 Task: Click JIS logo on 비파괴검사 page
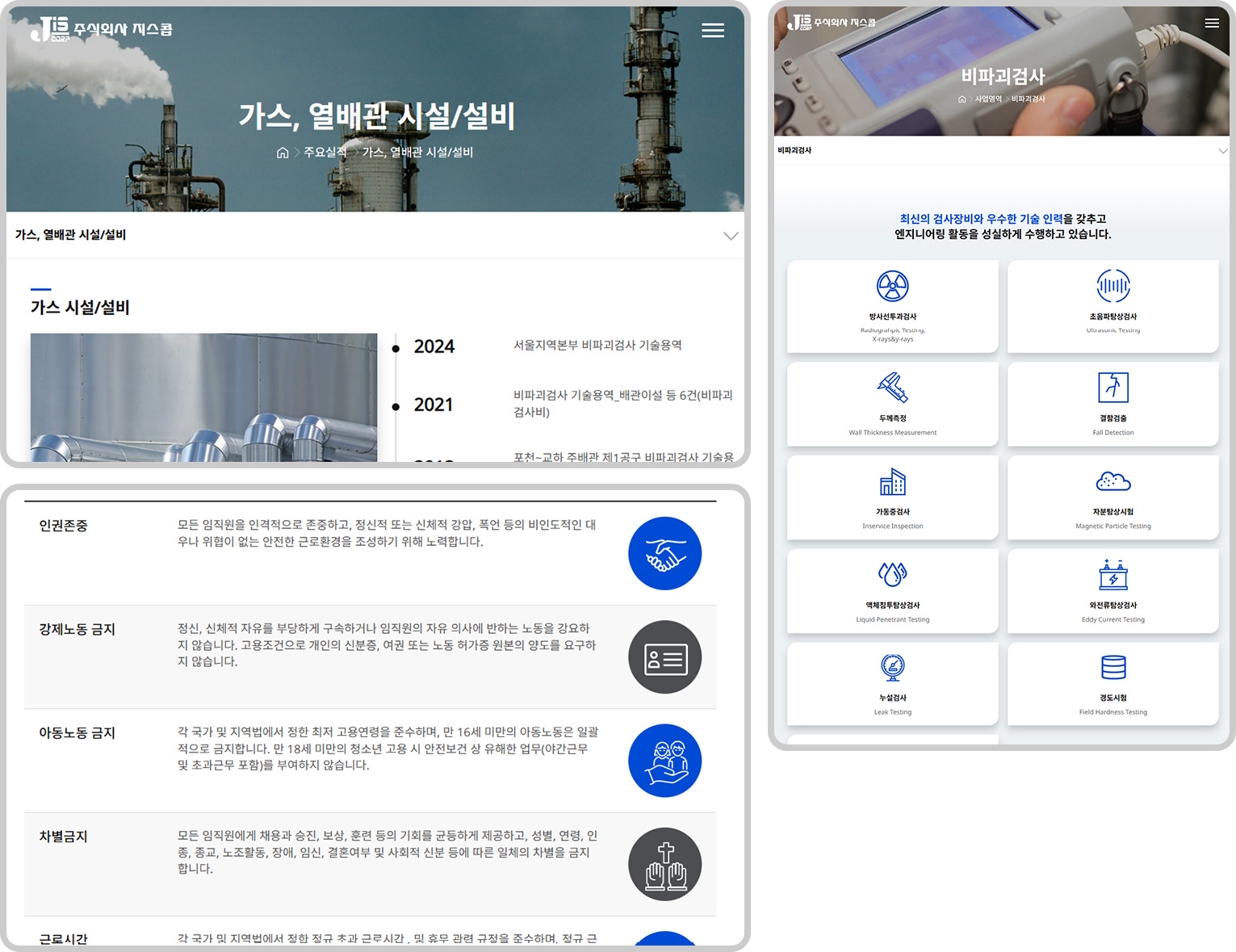point(832,23)
